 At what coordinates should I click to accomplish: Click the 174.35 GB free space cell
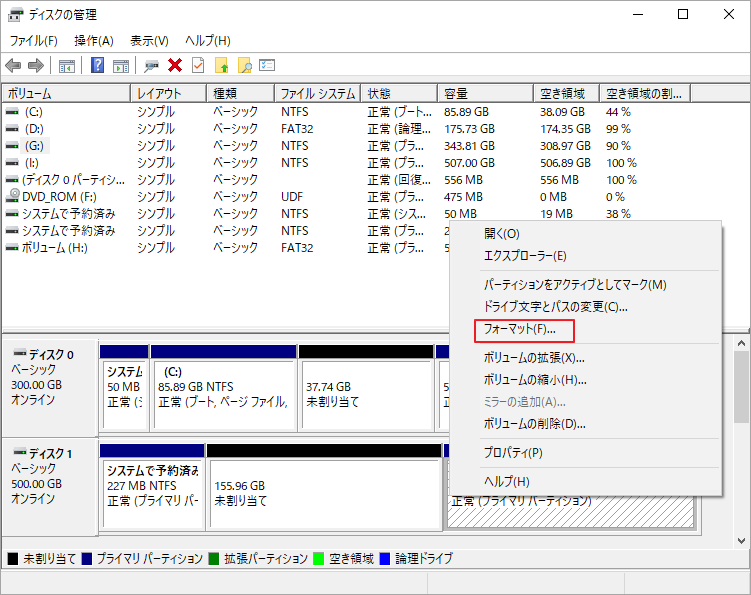point(565,129)
